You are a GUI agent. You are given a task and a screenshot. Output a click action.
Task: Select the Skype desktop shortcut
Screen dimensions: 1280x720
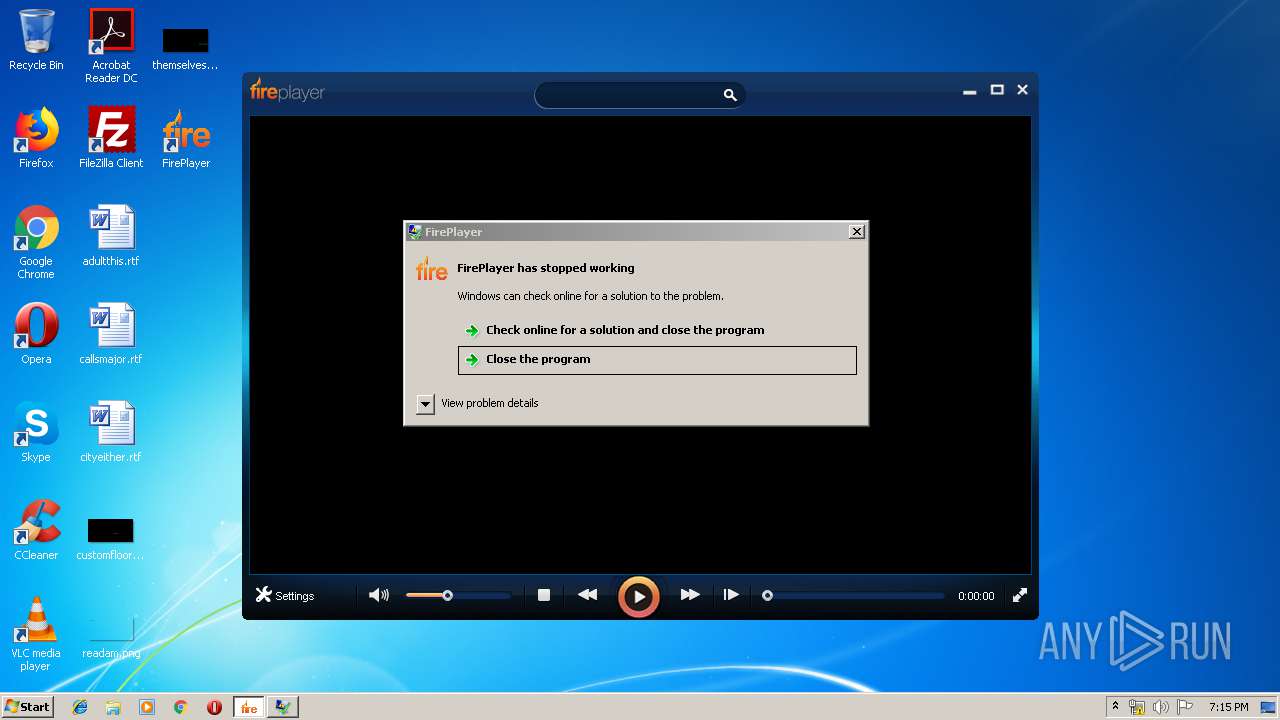(x=36, y=432)
